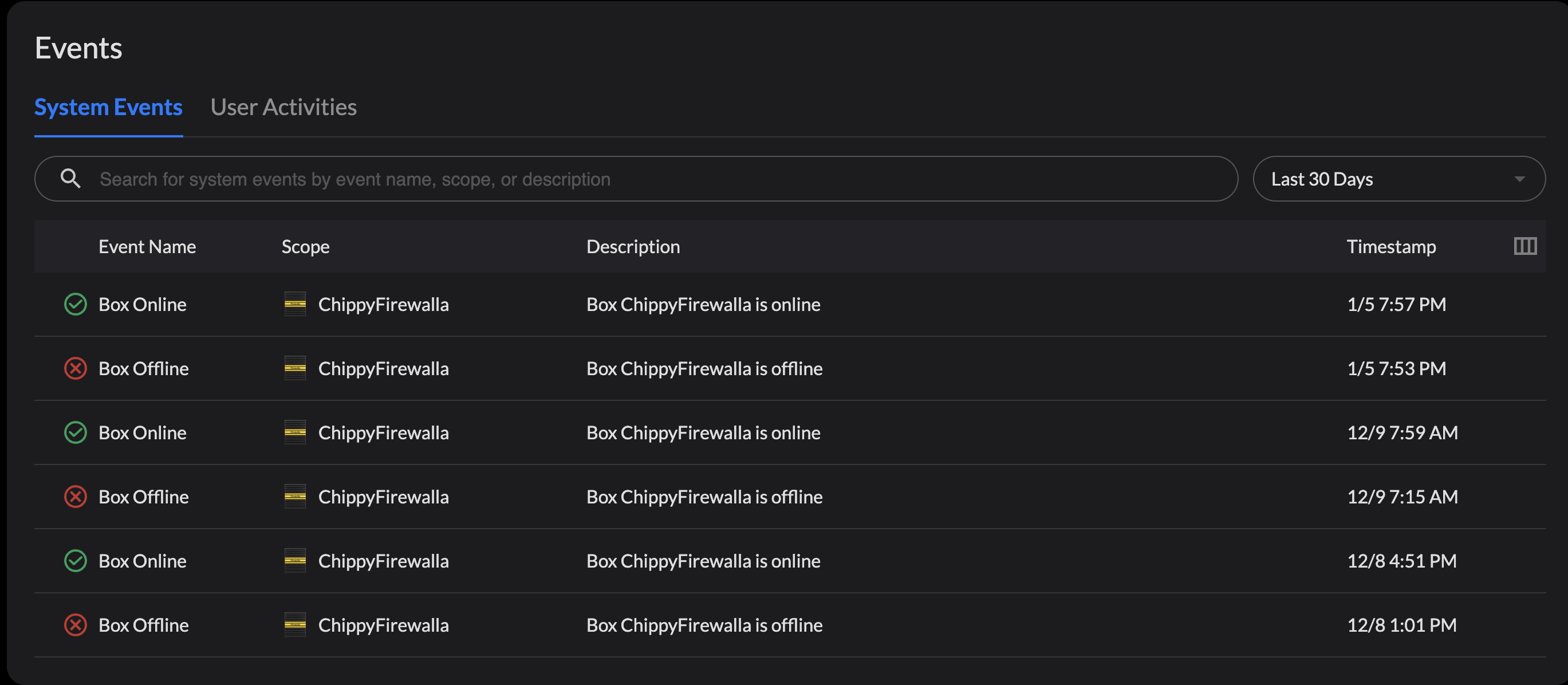Click green check icon for 1/5 7:57 PM event
Screen dimensions: 1568x685
point(76,305)
